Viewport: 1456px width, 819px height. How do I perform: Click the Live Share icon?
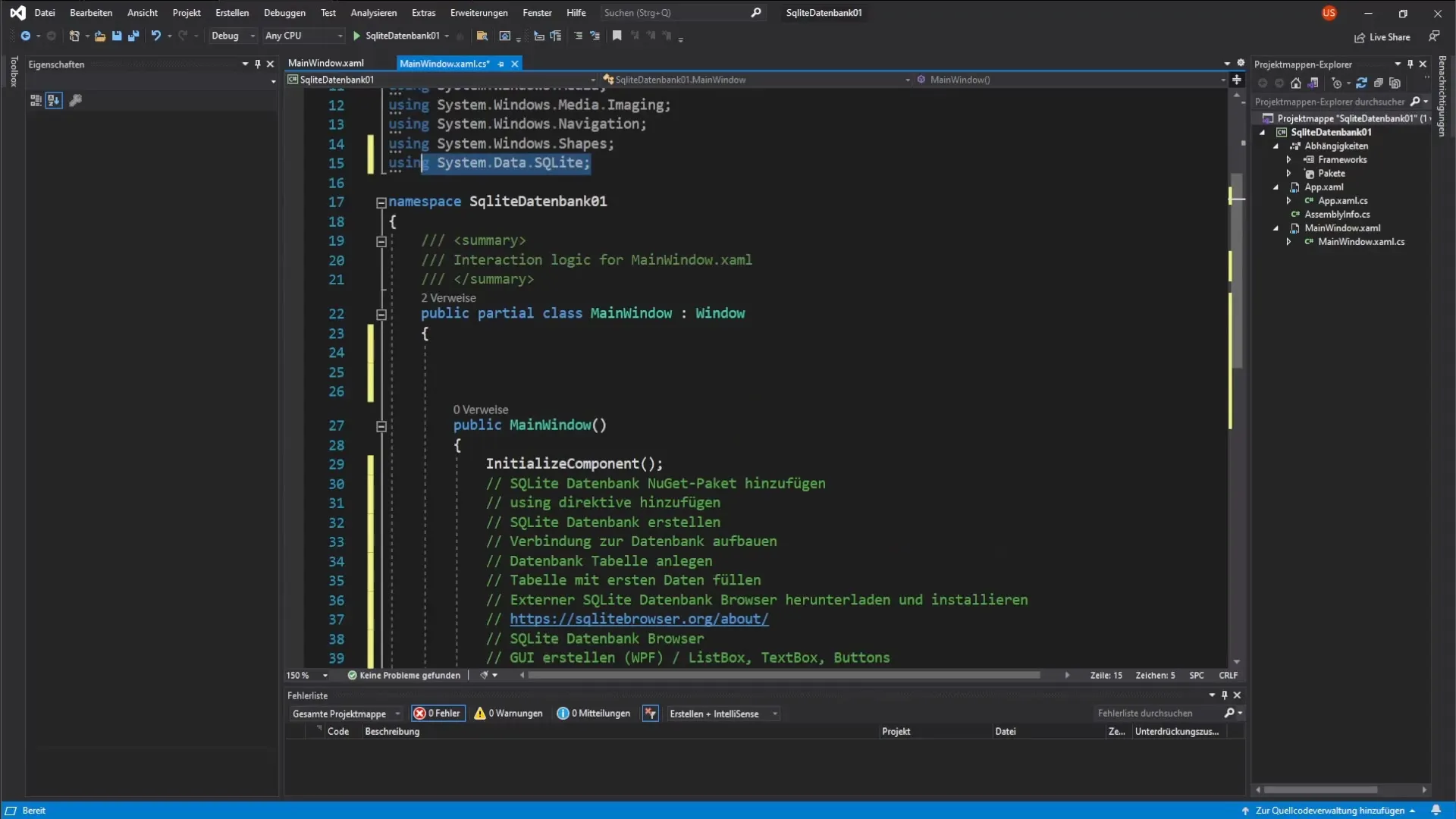(x=1360, y=37)
